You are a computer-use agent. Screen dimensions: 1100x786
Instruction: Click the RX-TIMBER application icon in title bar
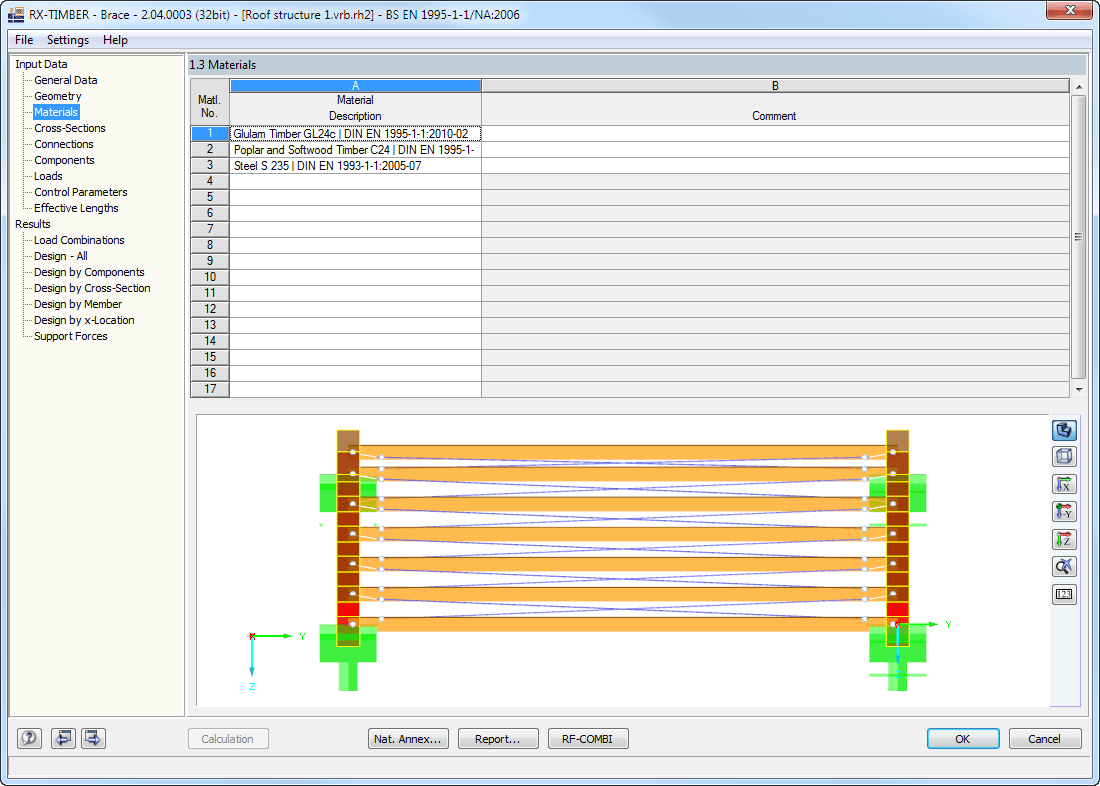(15, 14)
